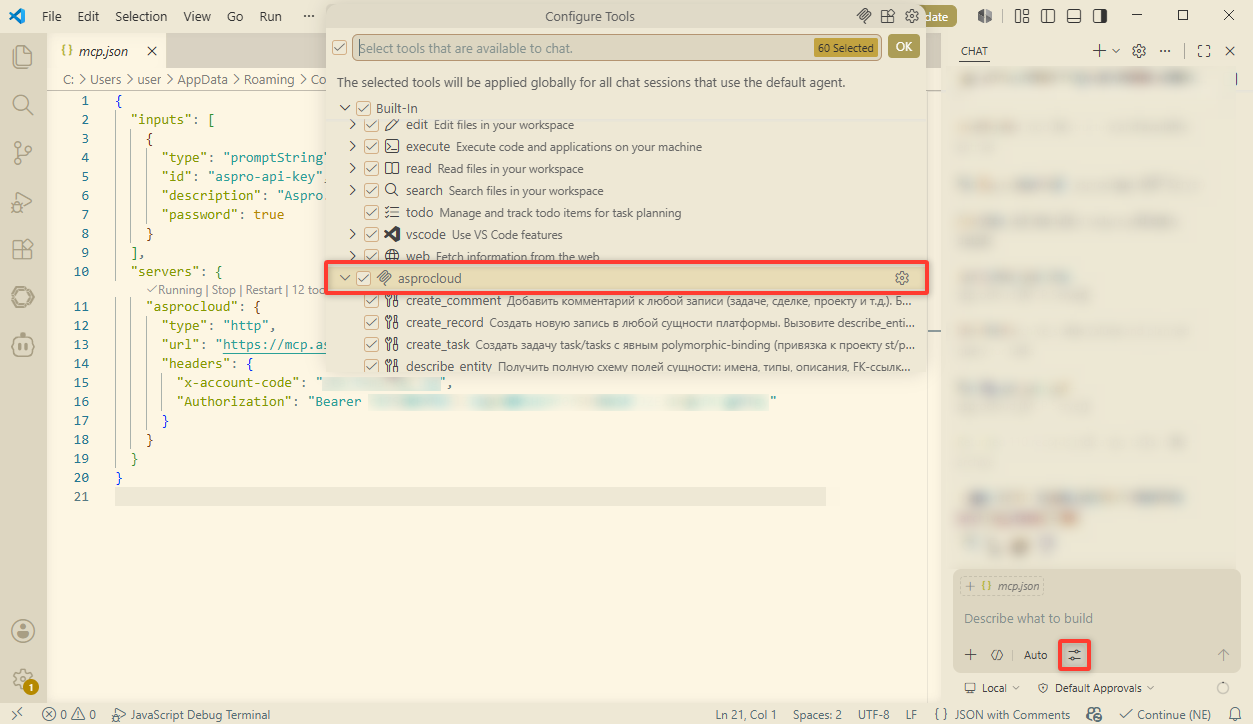The image size is (1253, 724).
Task: Open the Copilot chat robot icon
Action: tap(22, 345)
